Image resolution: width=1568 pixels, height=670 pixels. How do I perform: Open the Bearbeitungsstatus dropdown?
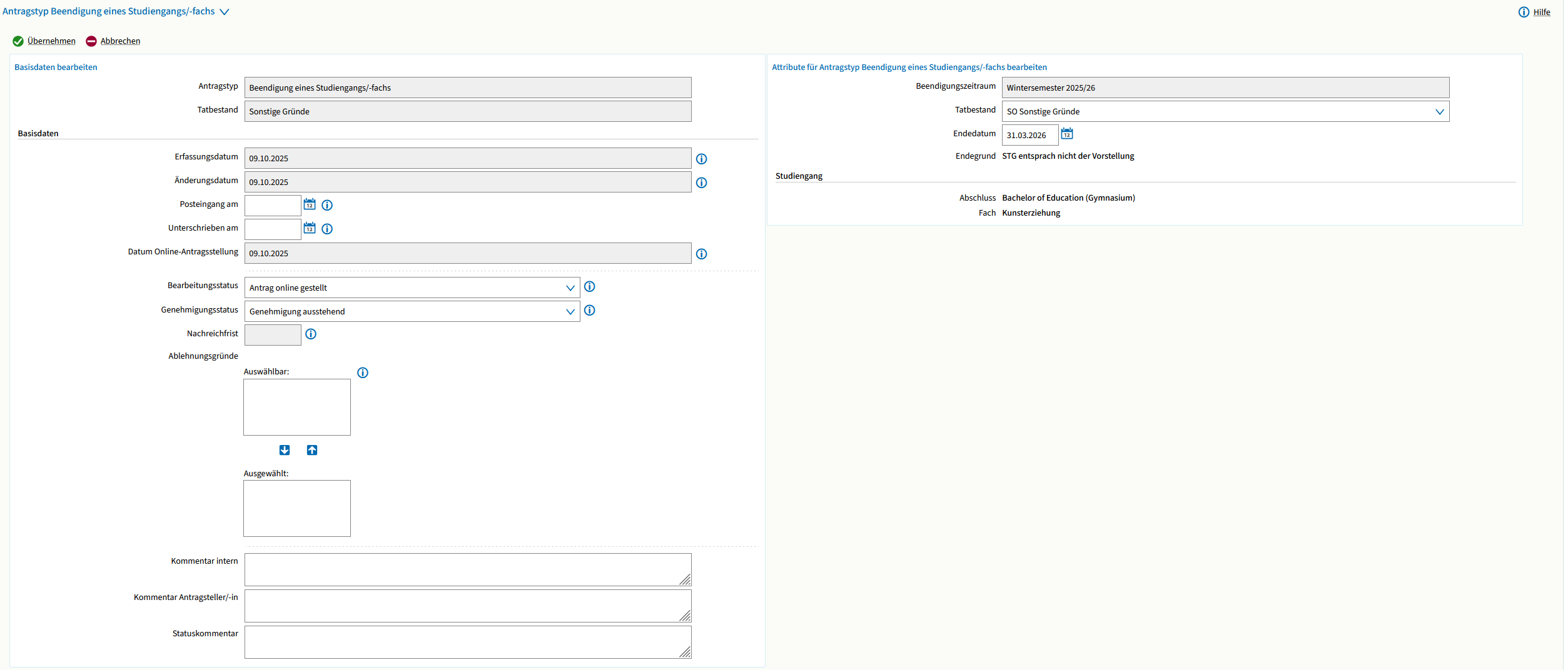[412, 288]
